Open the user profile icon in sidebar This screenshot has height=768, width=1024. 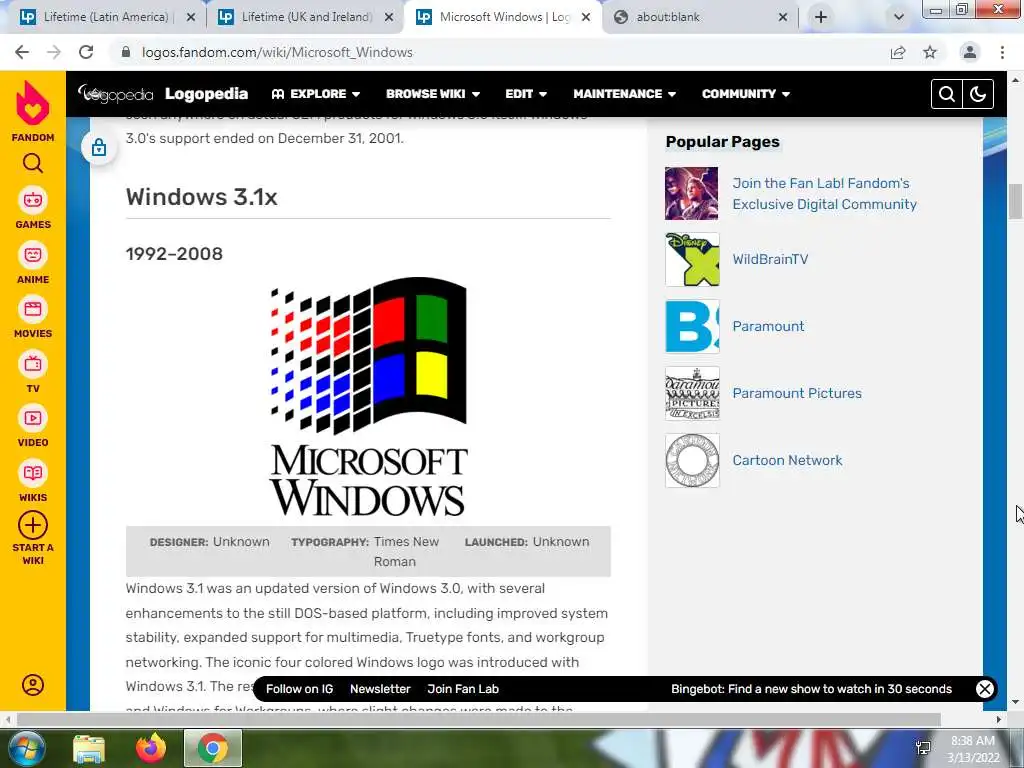33,684
